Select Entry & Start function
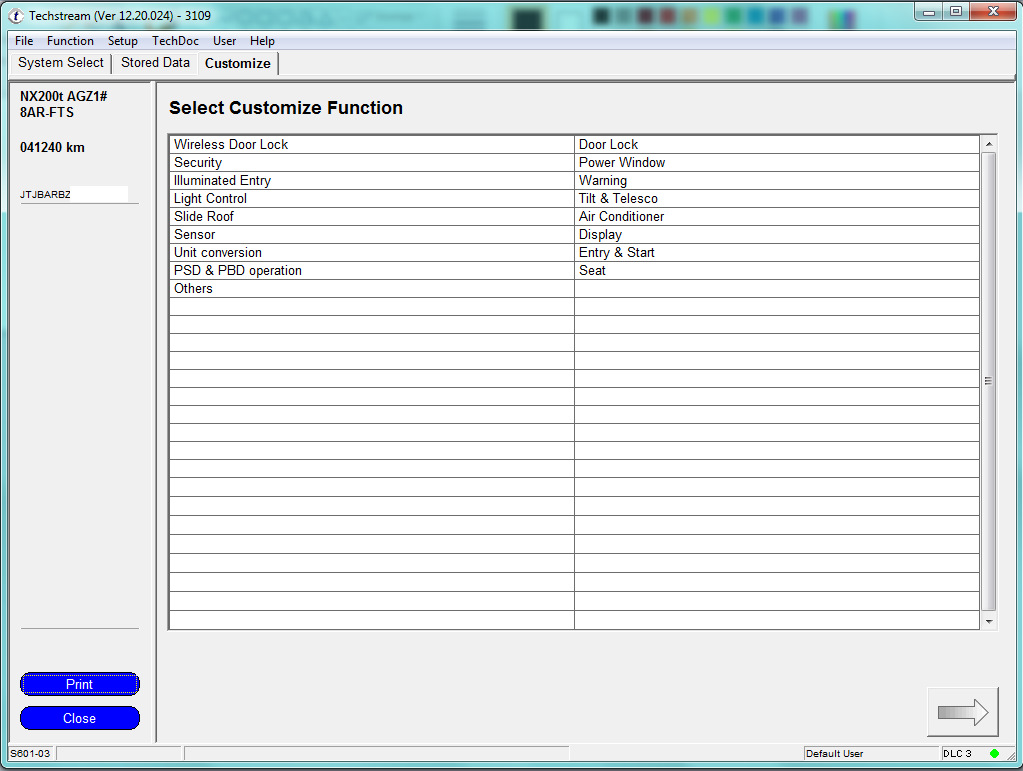 [x=776, y=252]
